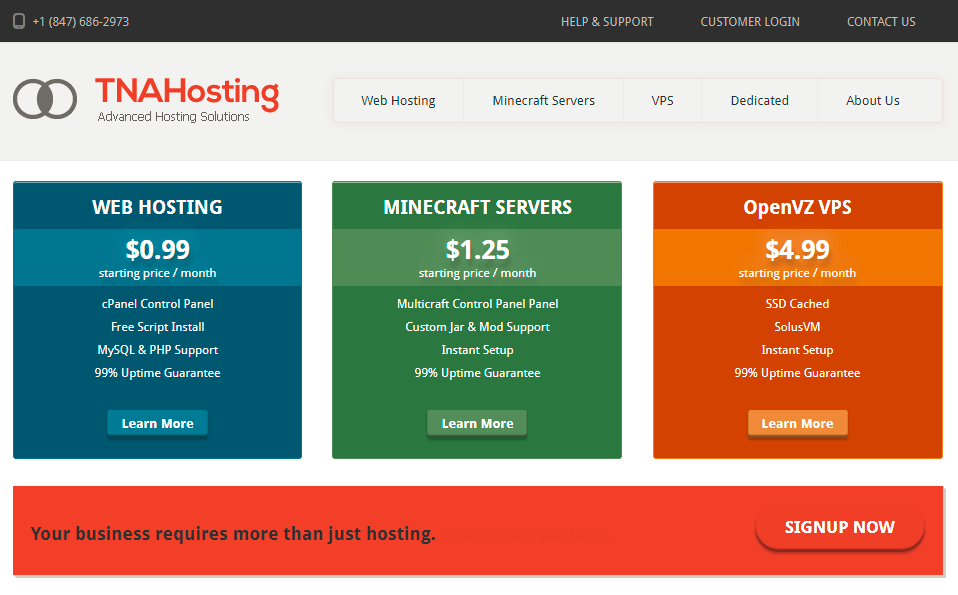Hit the Signup Now button
Screen dimensions: 958x595
[839, 527]
